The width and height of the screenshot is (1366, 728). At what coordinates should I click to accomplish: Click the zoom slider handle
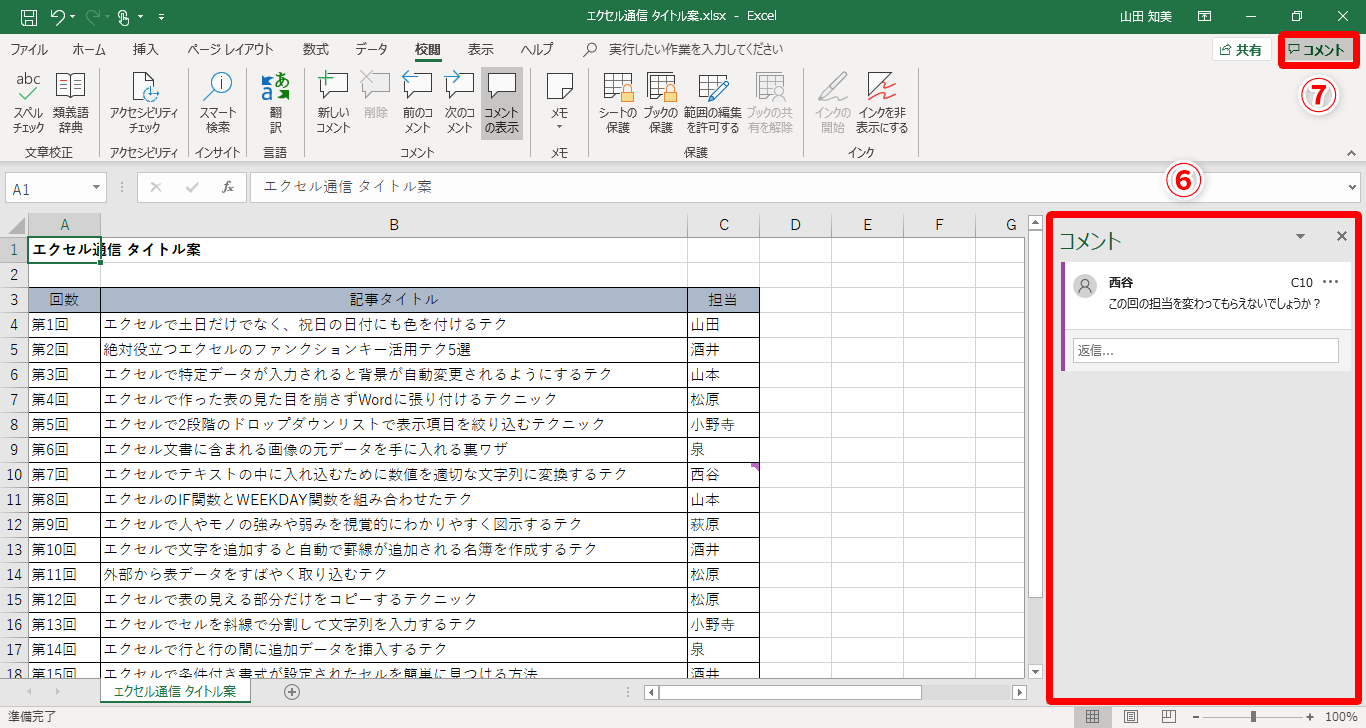coord(1253,717)
